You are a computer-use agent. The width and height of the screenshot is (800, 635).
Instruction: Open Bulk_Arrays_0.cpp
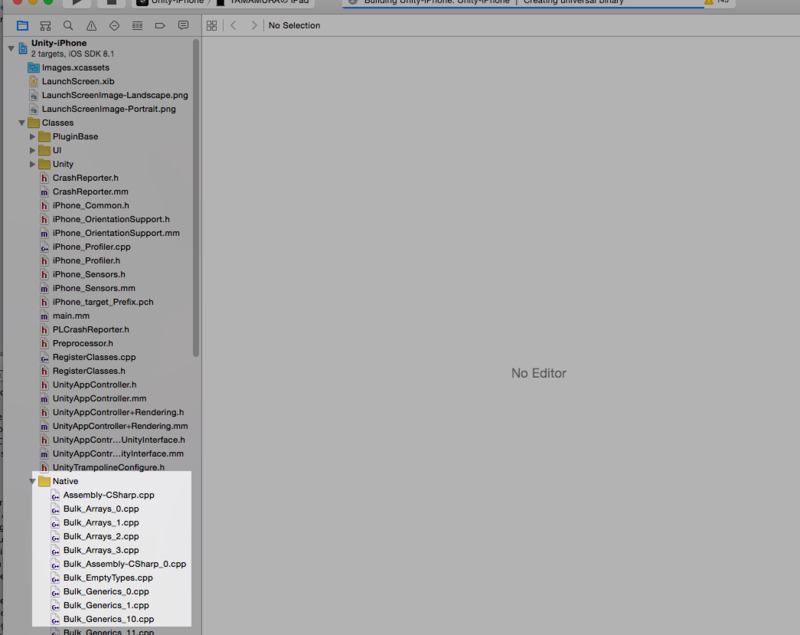click(x=102, y=509)
